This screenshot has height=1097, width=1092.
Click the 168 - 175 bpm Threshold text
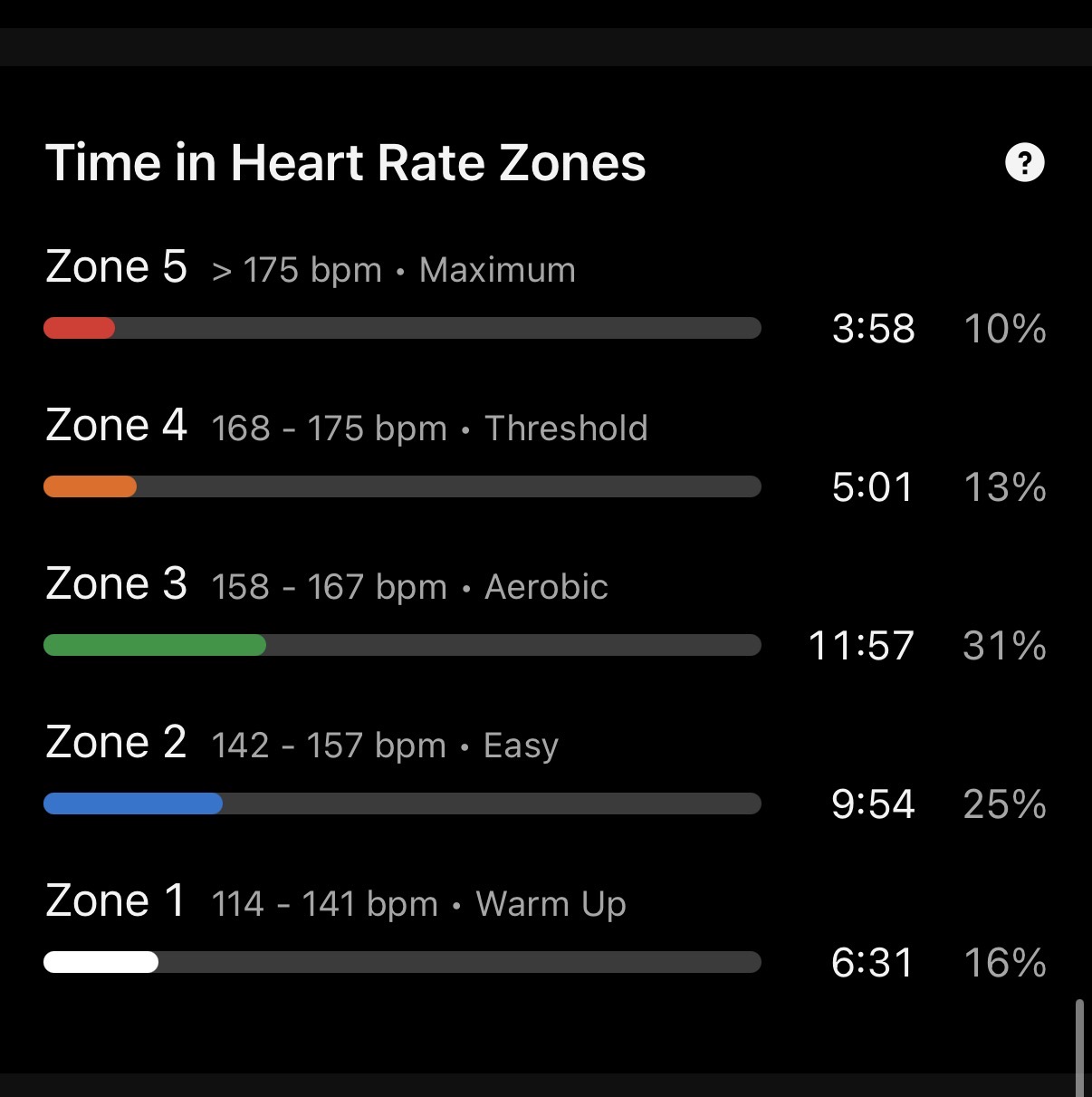[x=429, y=428]
